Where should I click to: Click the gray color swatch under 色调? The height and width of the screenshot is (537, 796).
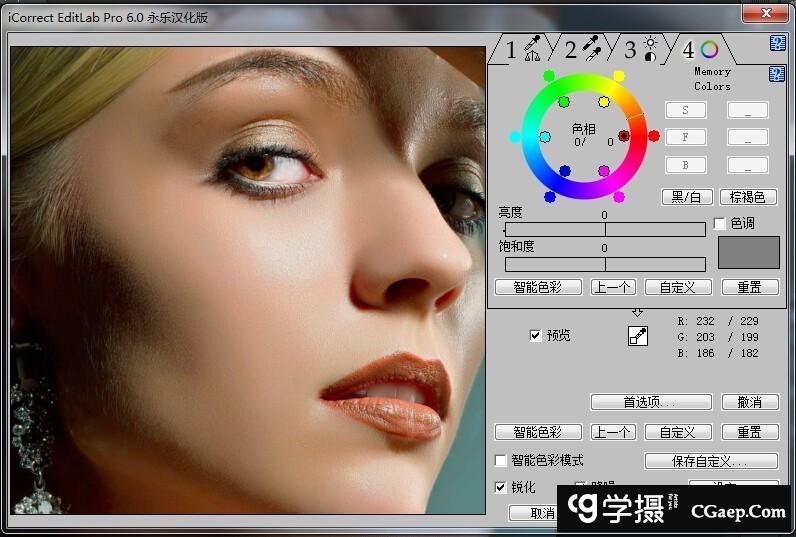pyautogui.click(x=748, y=252)
